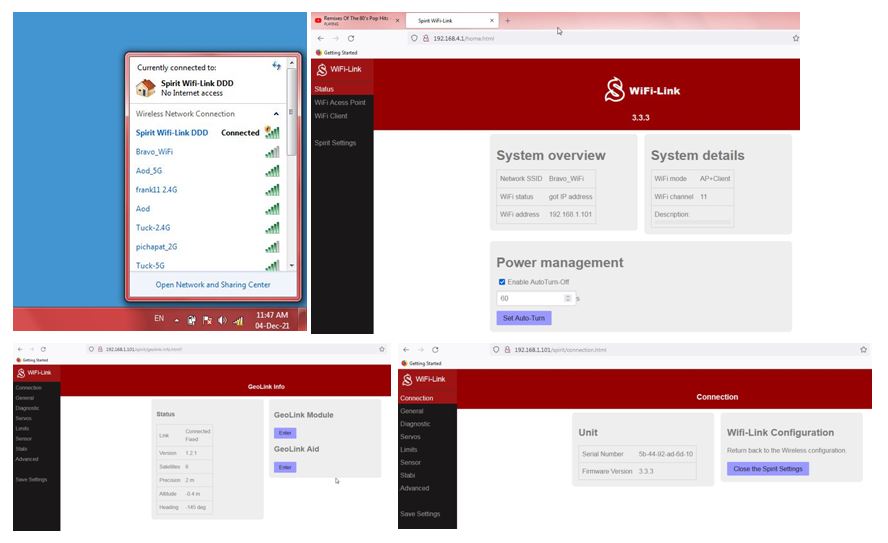Click Close the Spirit Settings button
This screenshot has height=543, width=888.
767,469
